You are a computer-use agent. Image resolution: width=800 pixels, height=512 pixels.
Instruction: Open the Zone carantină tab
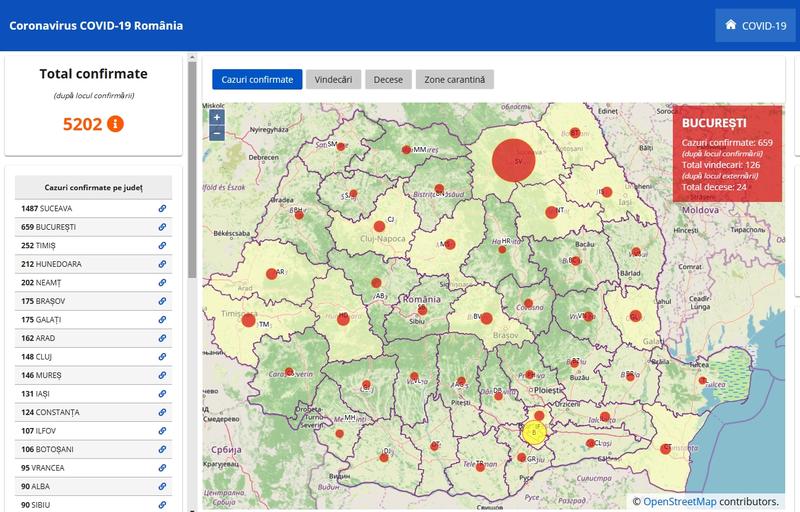tap(455, 79)
